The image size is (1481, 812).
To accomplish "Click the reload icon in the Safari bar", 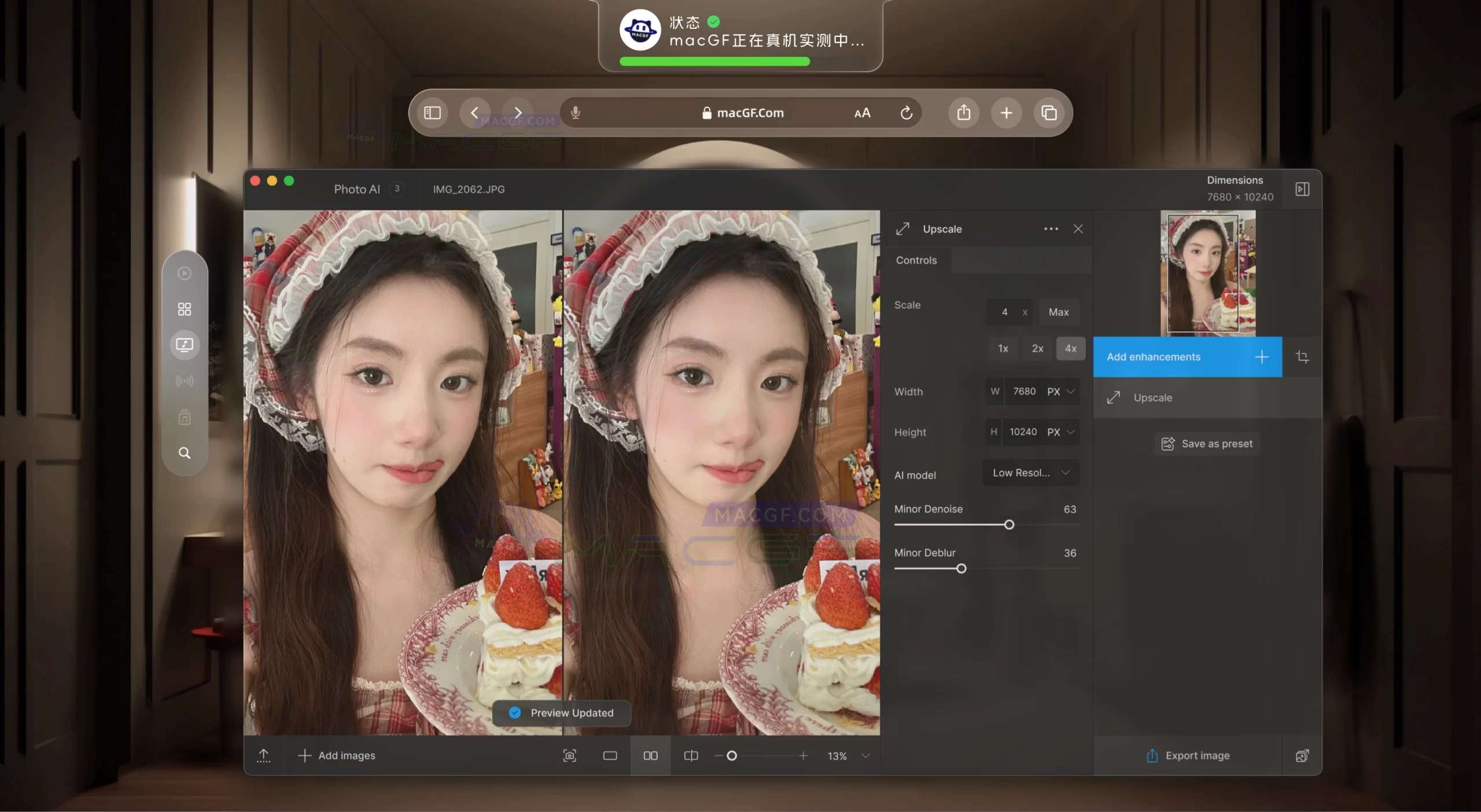I will coord(906,112).
